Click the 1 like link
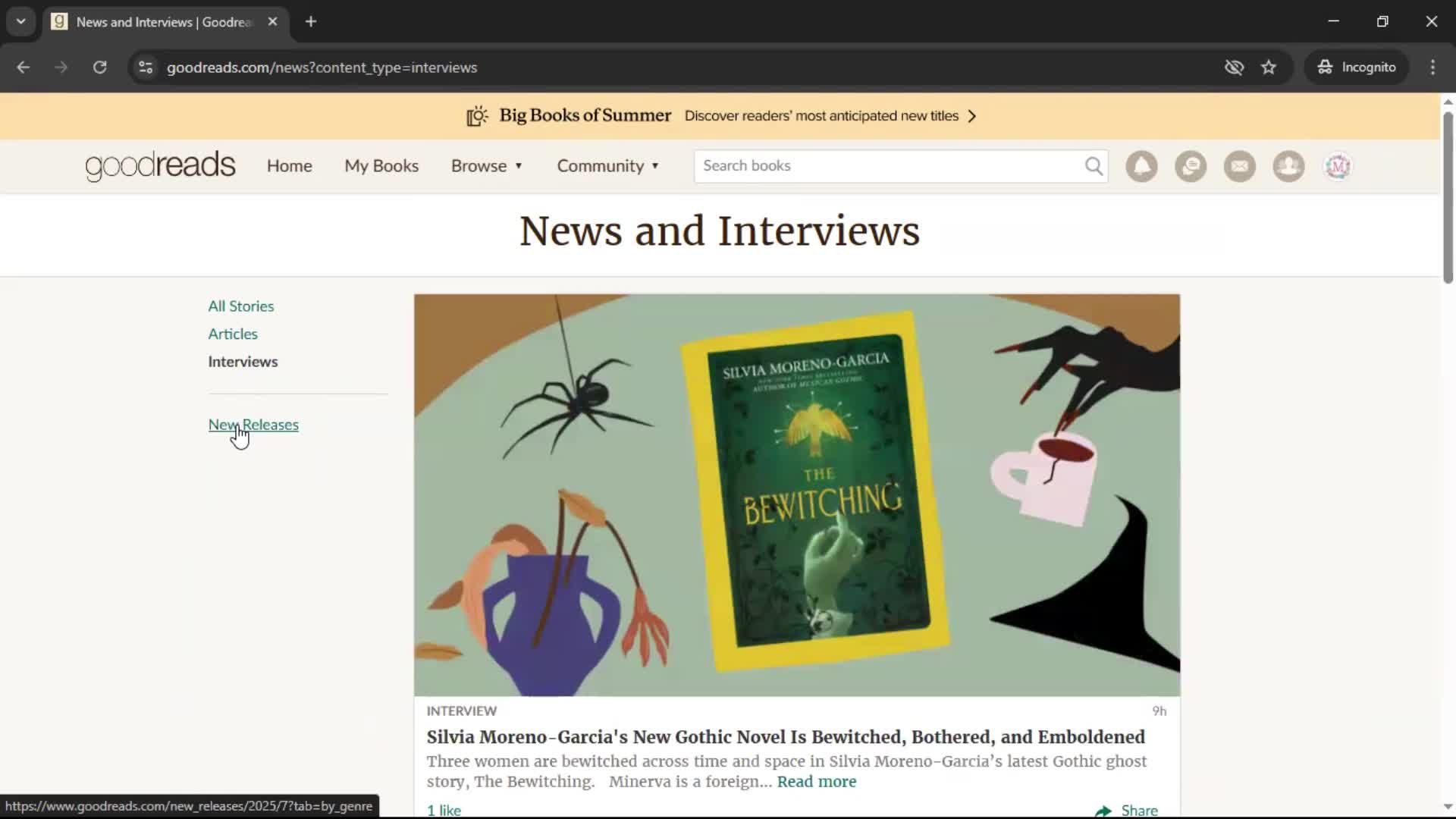Screen dimensions: 1456x819 tap(444, 811)
